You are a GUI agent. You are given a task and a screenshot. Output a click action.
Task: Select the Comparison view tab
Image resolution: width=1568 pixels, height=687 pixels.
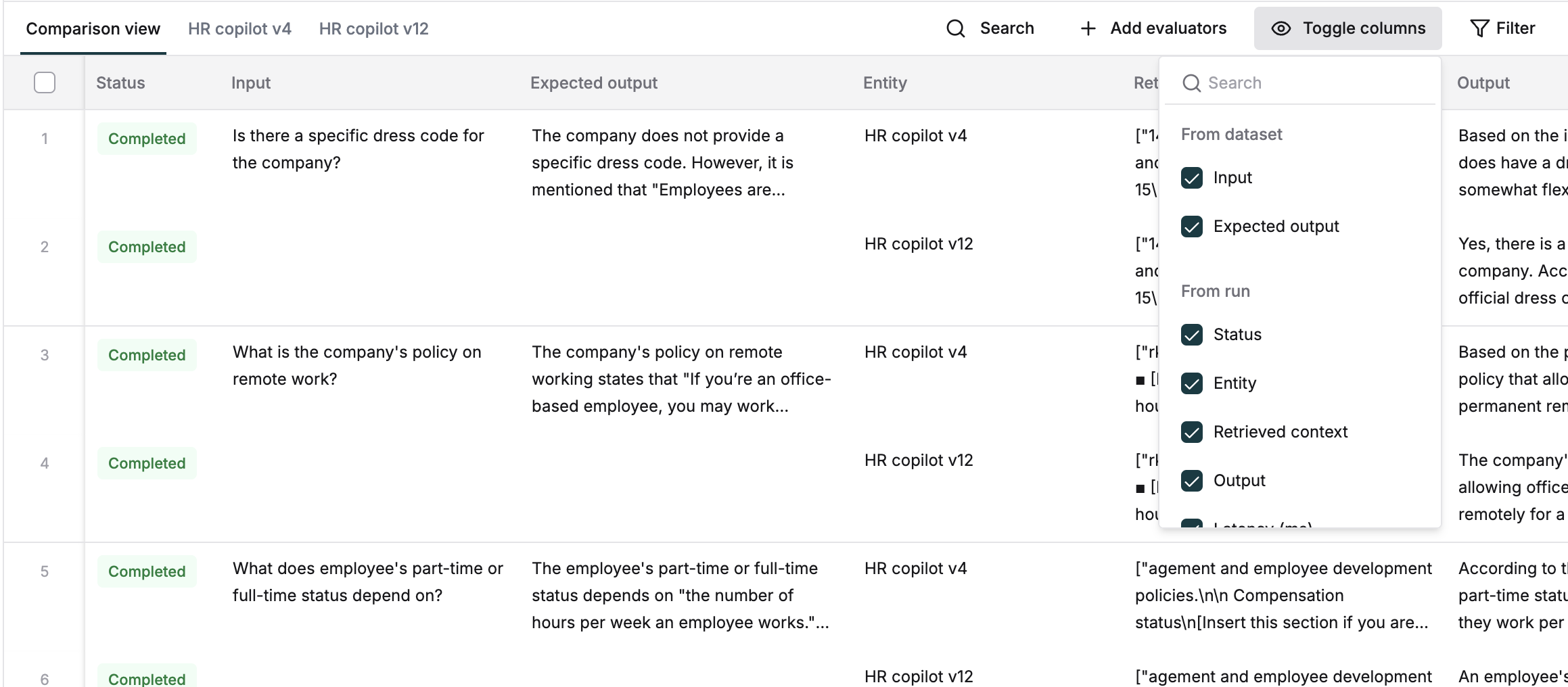(x=93, y=28)
